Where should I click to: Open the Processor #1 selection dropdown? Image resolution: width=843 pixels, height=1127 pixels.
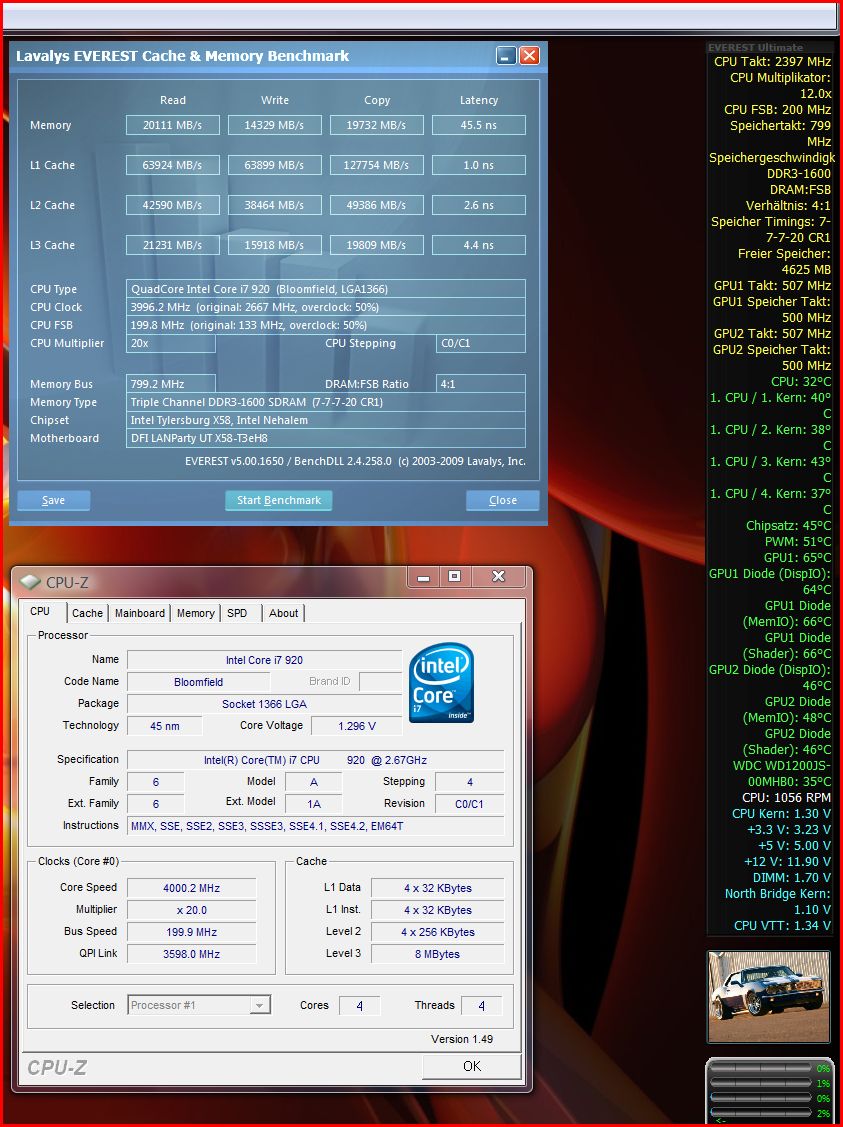199,1005
